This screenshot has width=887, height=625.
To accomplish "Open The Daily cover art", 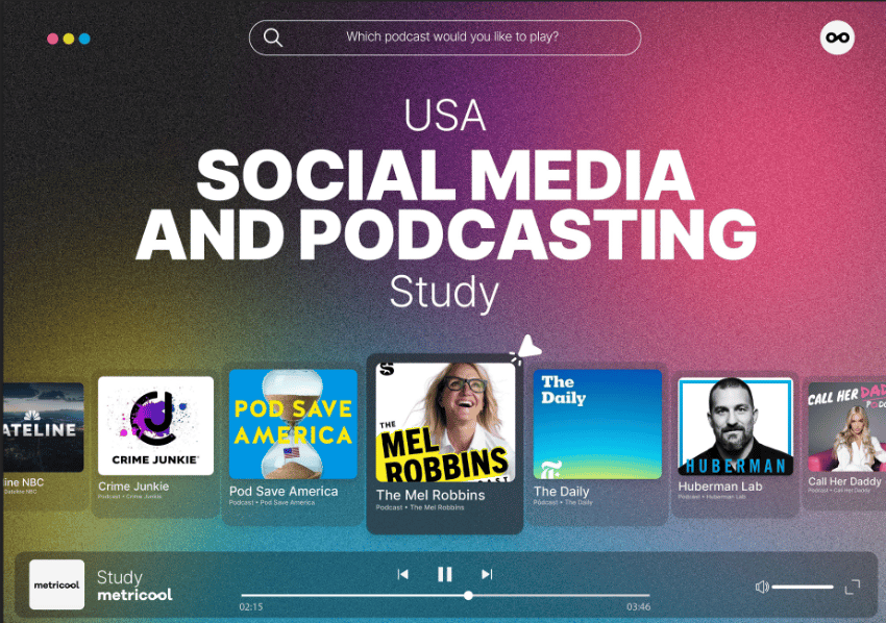I will click(597, 424).
